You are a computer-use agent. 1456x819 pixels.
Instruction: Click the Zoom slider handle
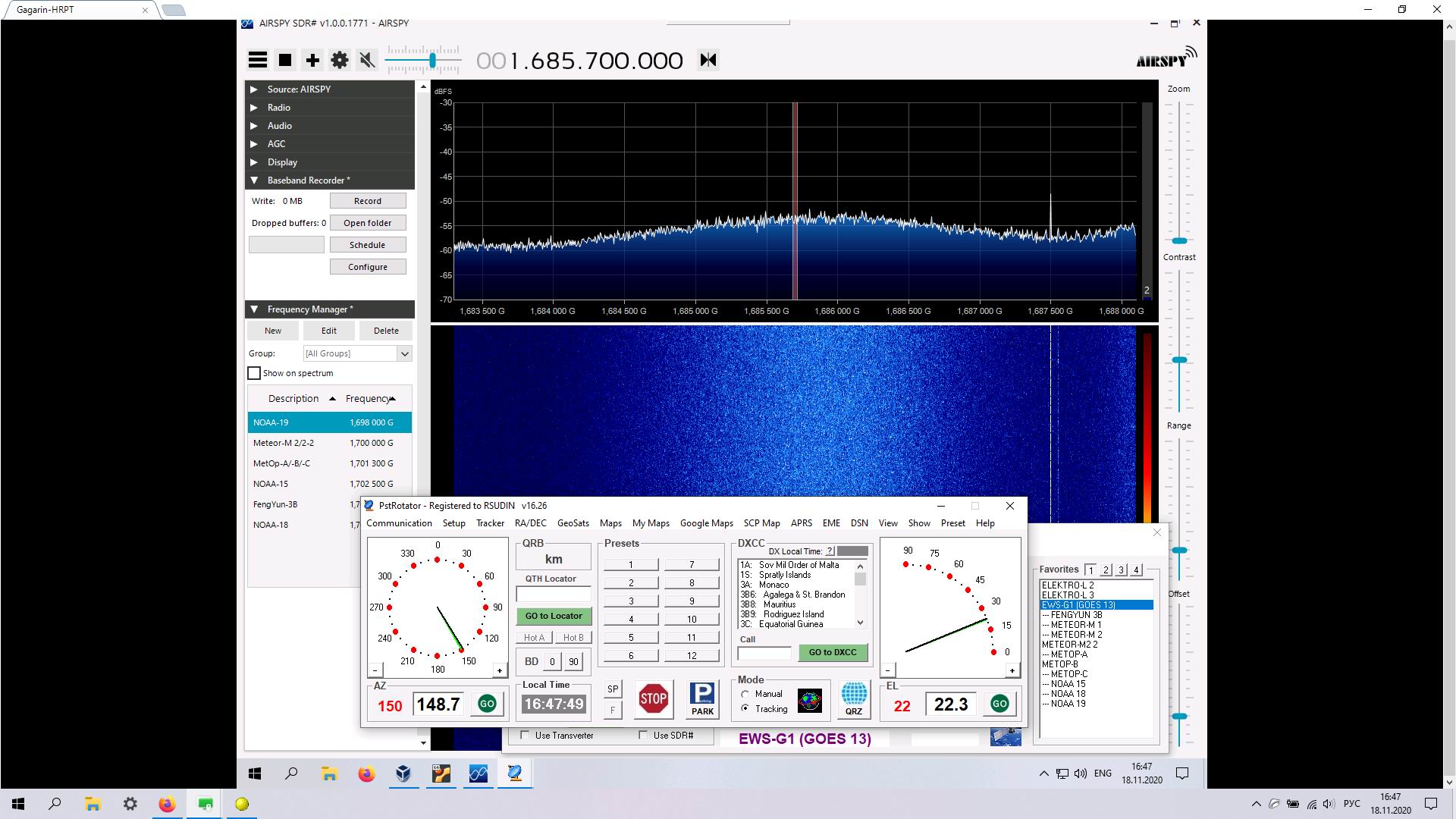pos(1179,240)
